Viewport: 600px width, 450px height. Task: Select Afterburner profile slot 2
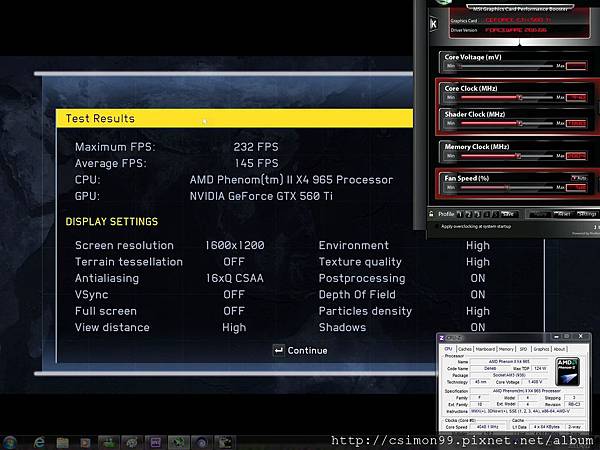click(469, 214)
